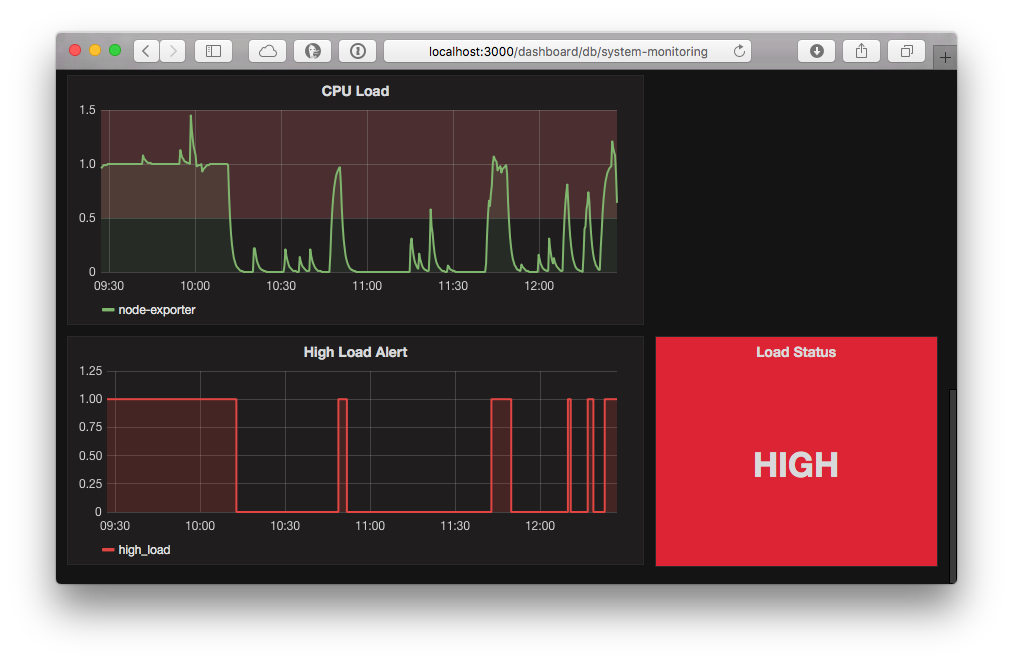Click the 0.5 label on CPU Load y-axis
Viewport: 1013px width, 664px height.
[87, 218]
